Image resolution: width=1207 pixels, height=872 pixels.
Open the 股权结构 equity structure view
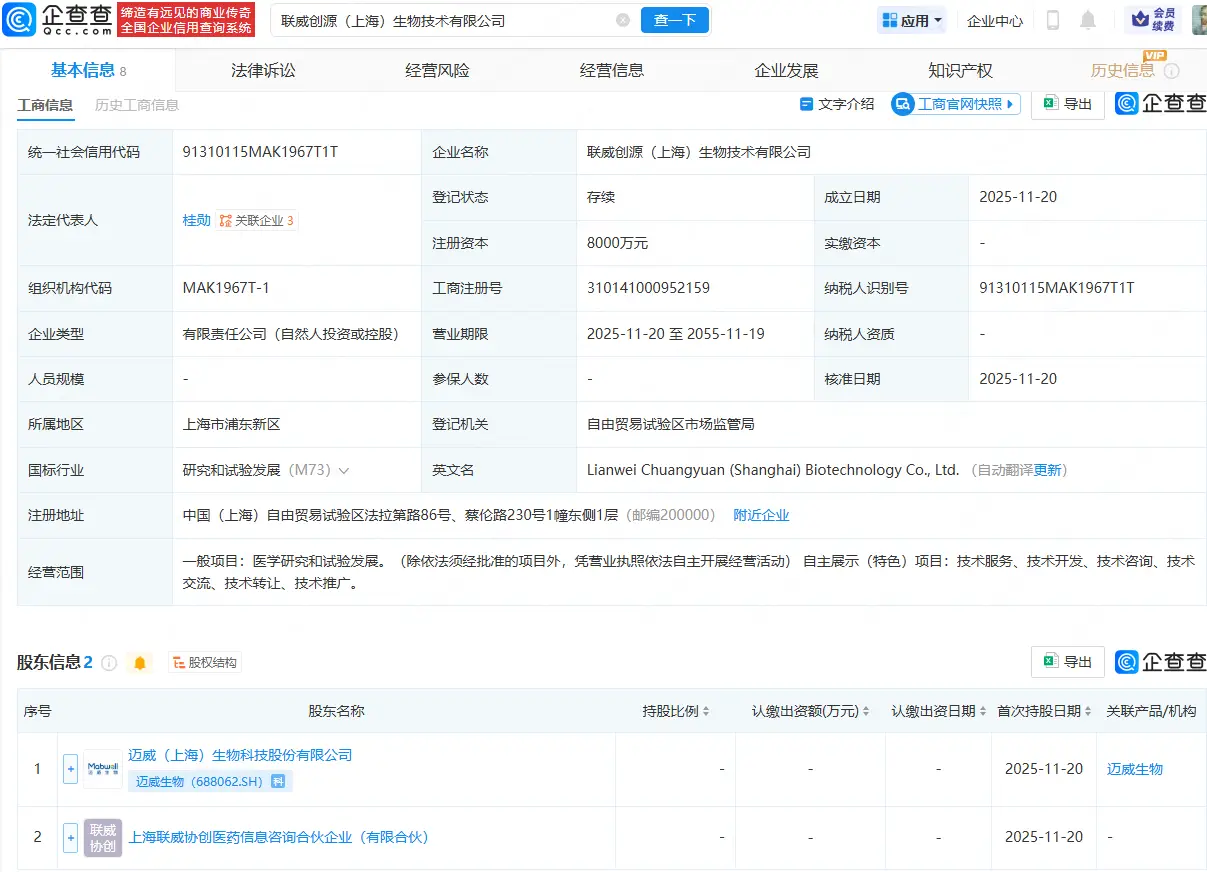click(204, 662)
